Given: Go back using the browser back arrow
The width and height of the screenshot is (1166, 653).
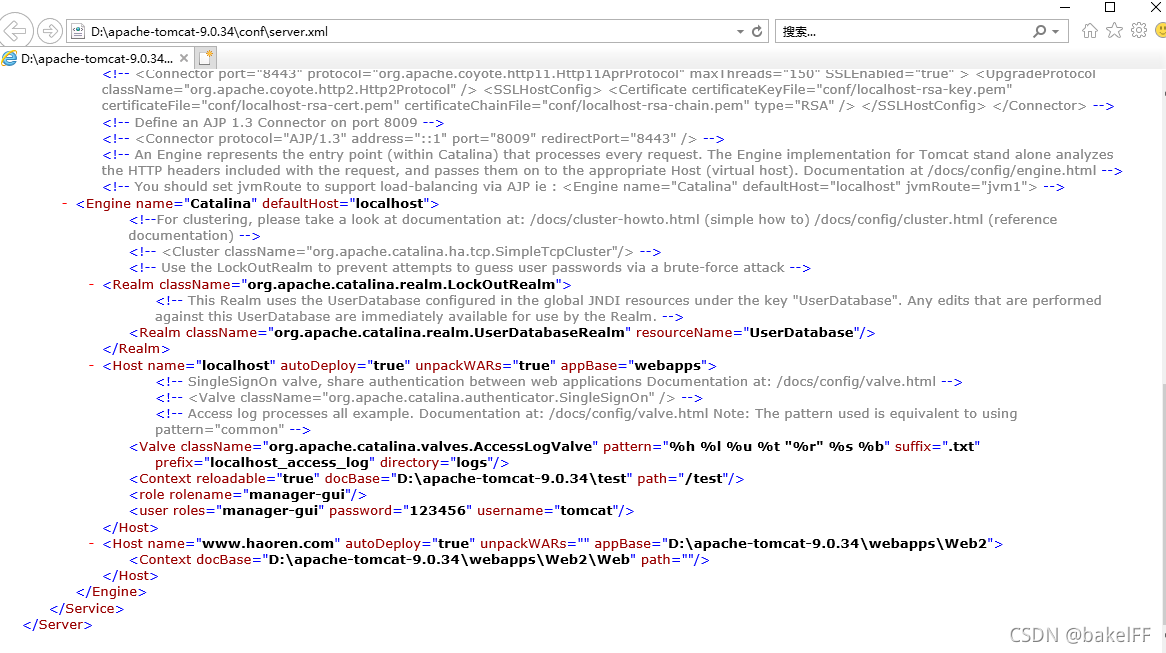Looking at the screenshot, I should (16, 30).
